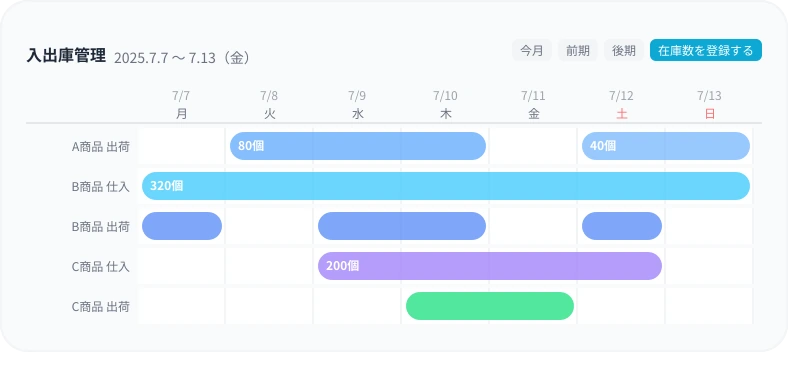Select the green C商品 出荷 bar
Screen dimensions: 788x368
tap(490, 306)
